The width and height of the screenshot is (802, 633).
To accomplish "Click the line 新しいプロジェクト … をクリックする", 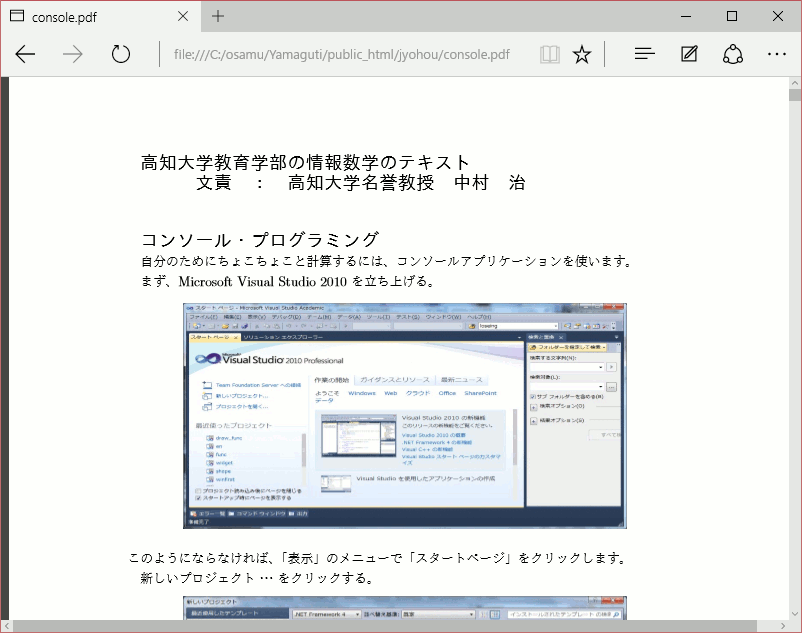I will 257,578.
